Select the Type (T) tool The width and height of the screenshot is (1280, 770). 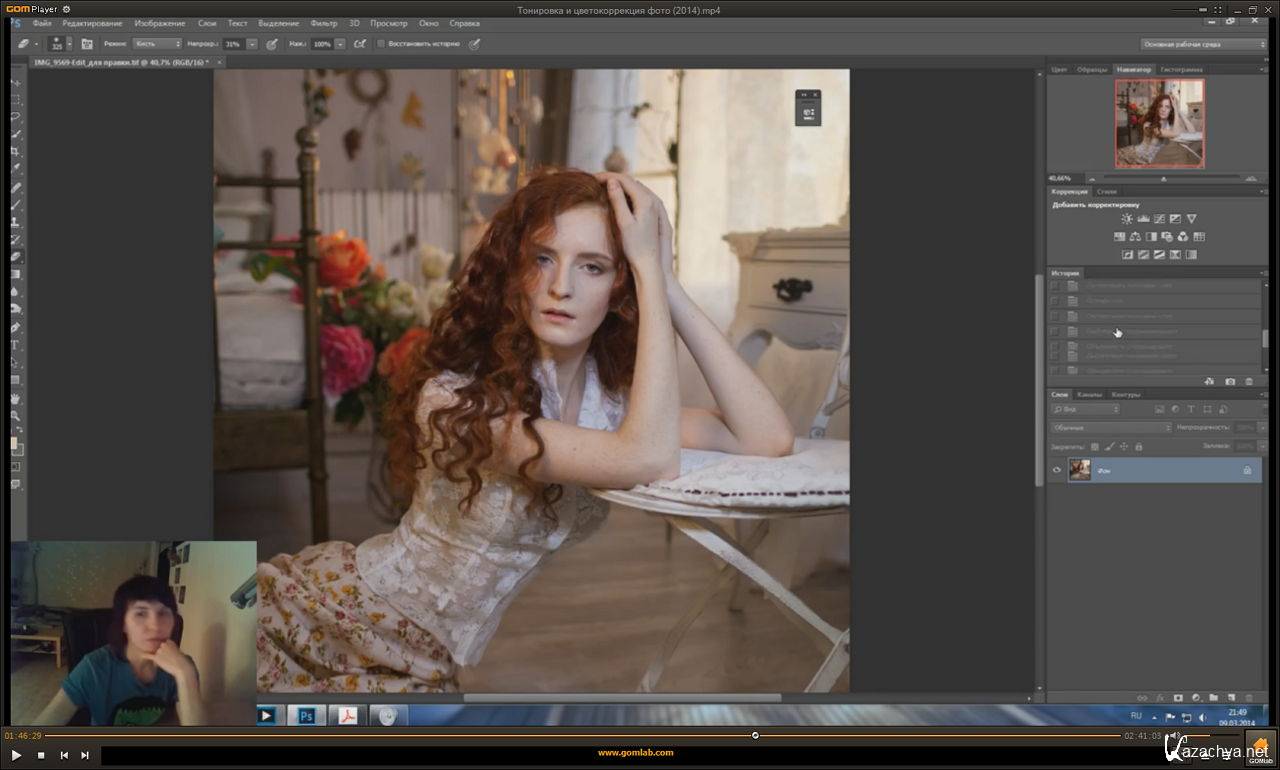click(x=16, y=345)
